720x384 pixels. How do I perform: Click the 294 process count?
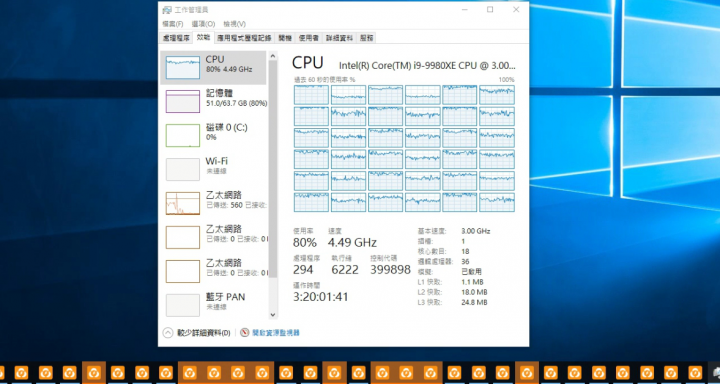[303, 270]
